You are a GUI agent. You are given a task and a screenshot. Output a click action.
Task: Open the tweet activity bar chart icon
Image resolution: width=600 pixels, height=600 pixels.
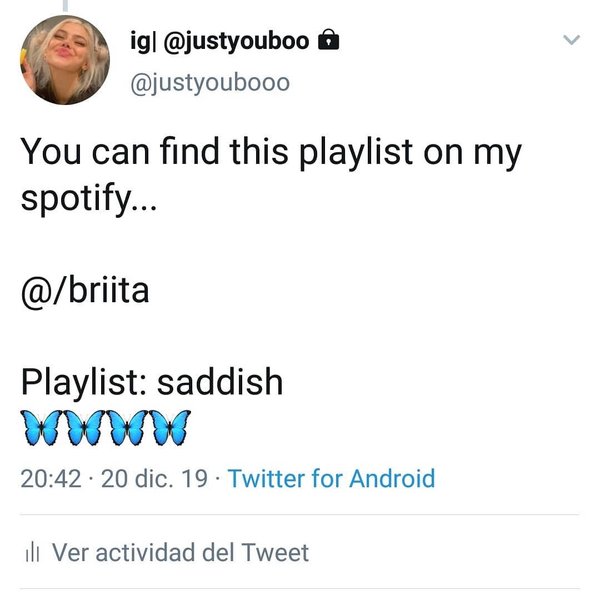point(33,553)
